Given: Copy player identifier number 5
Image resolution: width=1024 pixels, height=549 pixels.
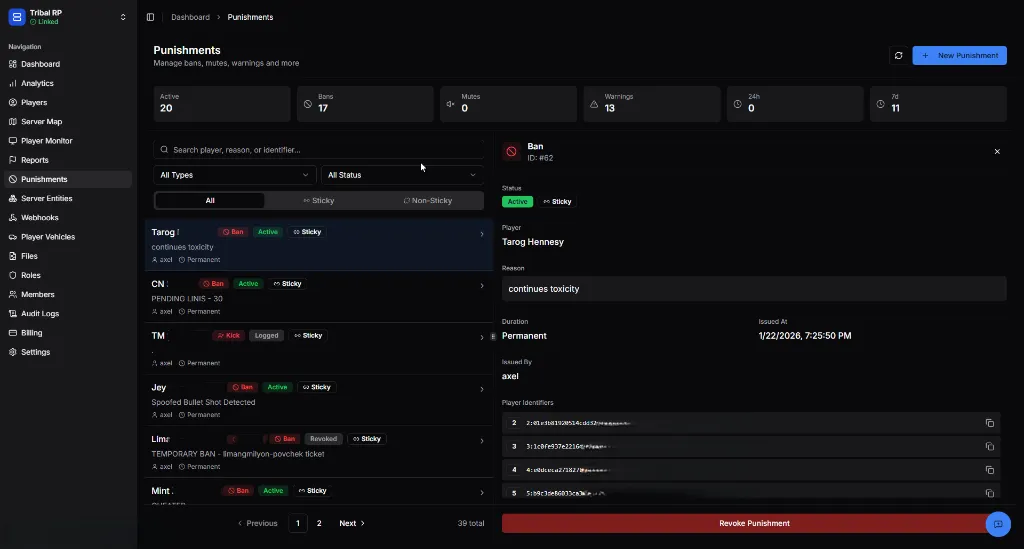Looking at the screenshot, I should [989, 493].
